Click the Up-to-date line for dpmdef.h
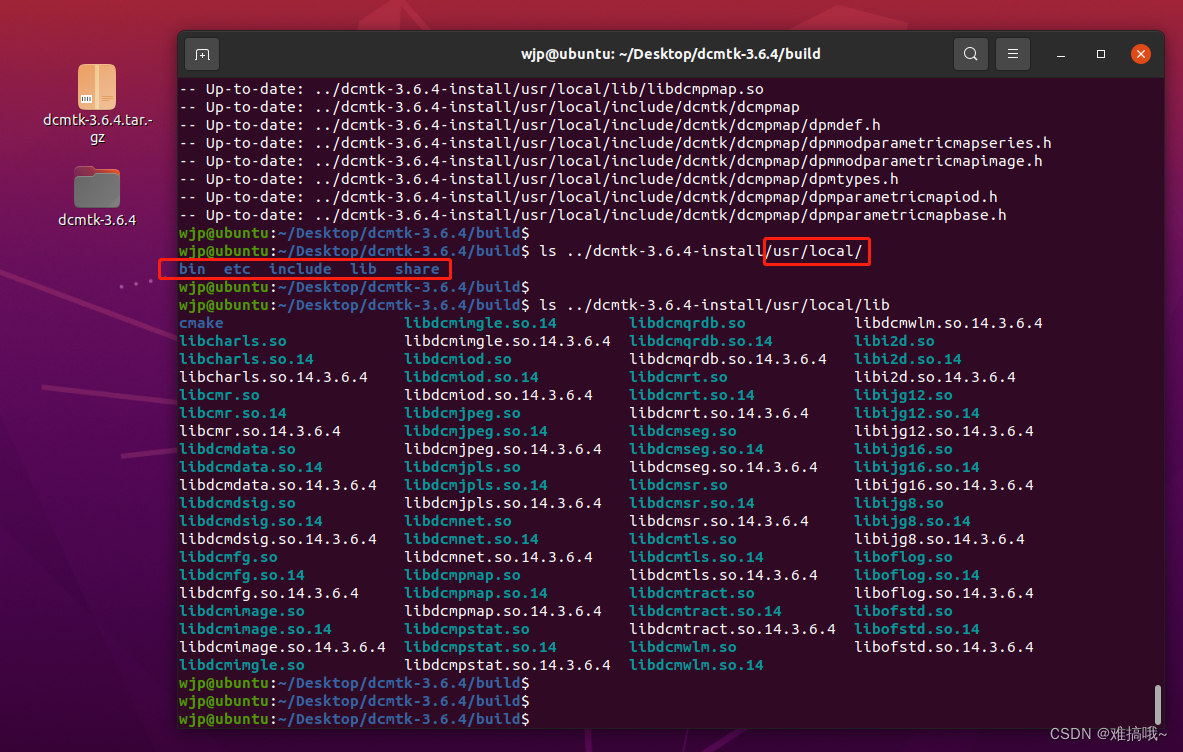 pyautogui.click(x=530, y=125)
